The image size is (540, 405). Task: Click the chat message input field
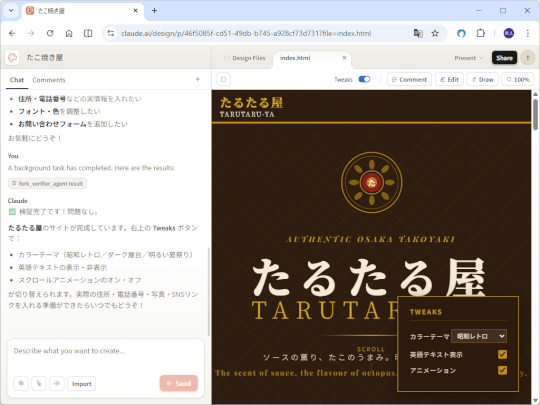click(105, 355)
